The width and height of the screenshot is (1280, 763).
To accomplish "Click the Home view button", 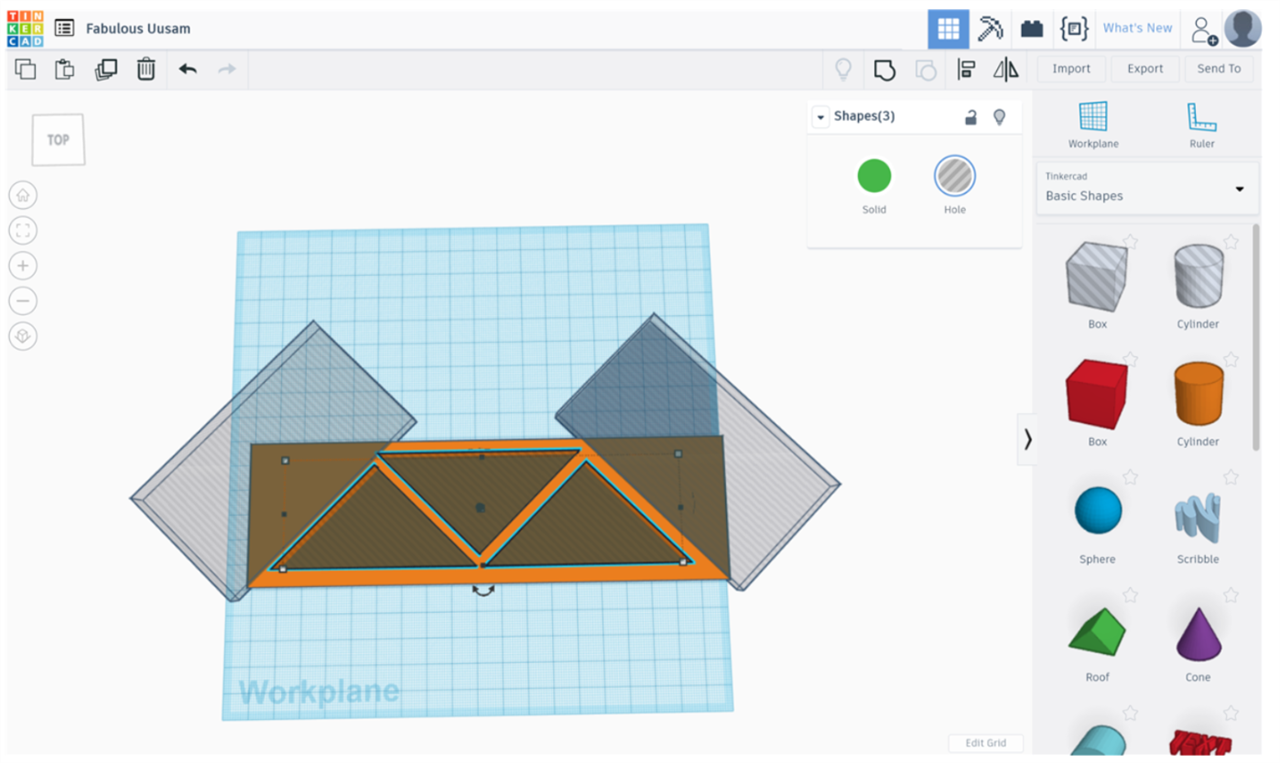I will click(23, 195).
